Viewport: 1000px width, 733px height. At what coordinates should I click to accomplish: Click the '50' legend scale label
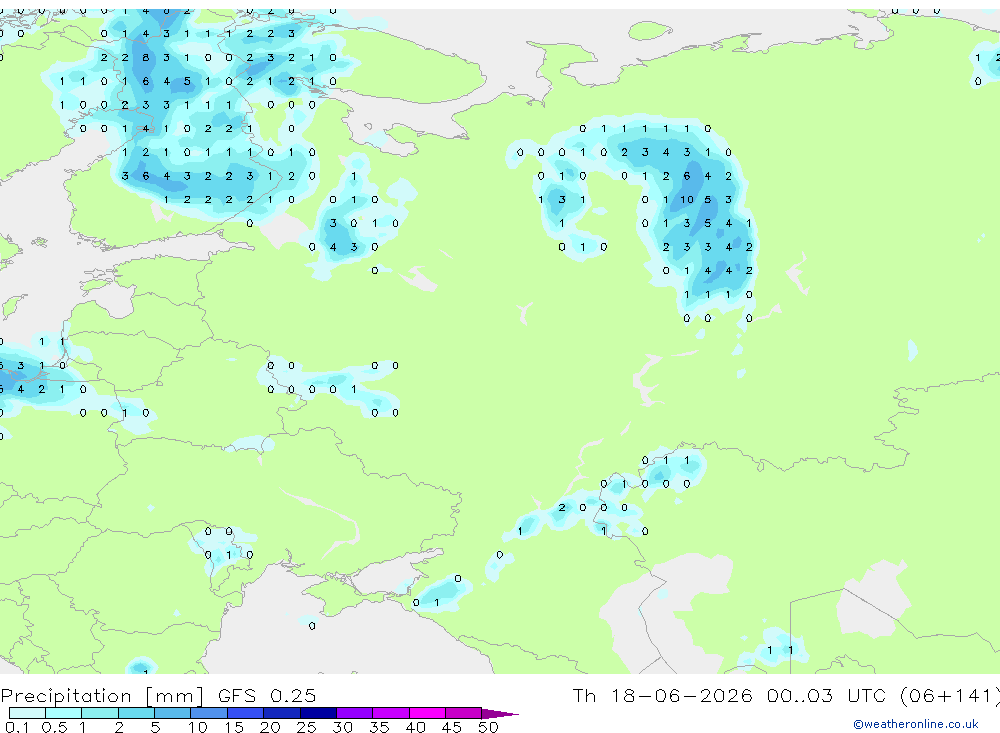point(488,727)
